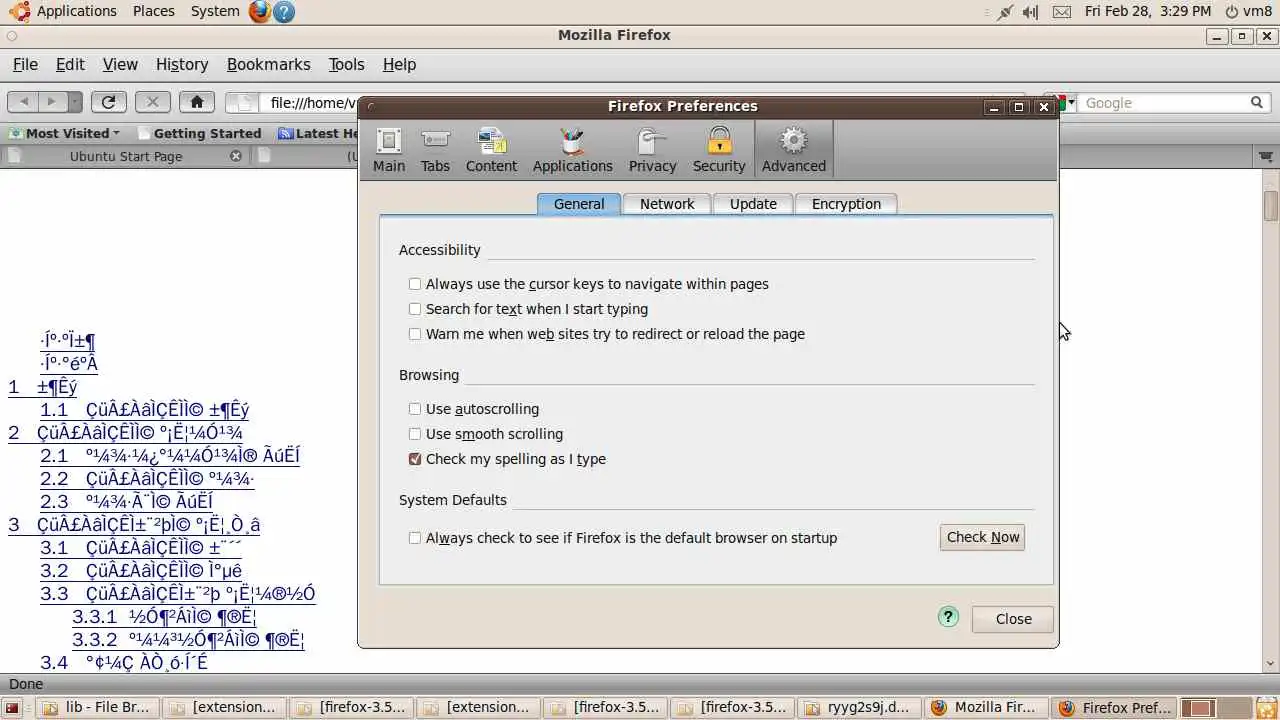Open the tab list dropdown arrow
1280x720 pixels.
coord(1266,156)
